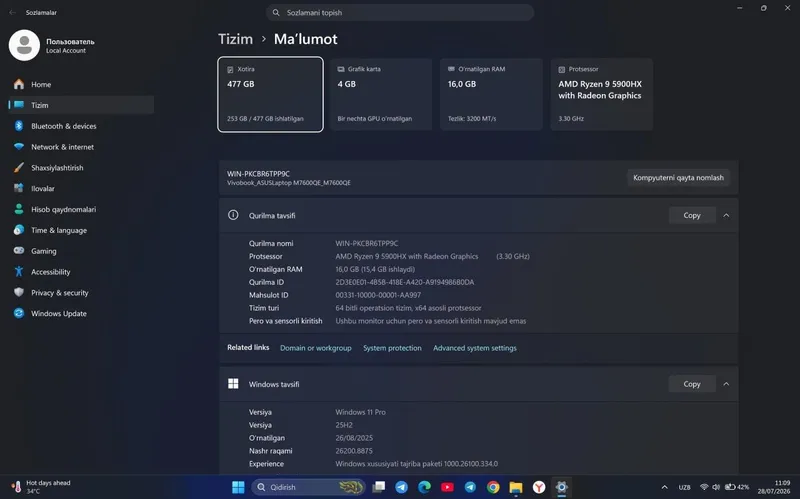The height and width of the screenshot is (499, 800).
Task: Open Ilovalar apps settings
Action: coord(82,189)
